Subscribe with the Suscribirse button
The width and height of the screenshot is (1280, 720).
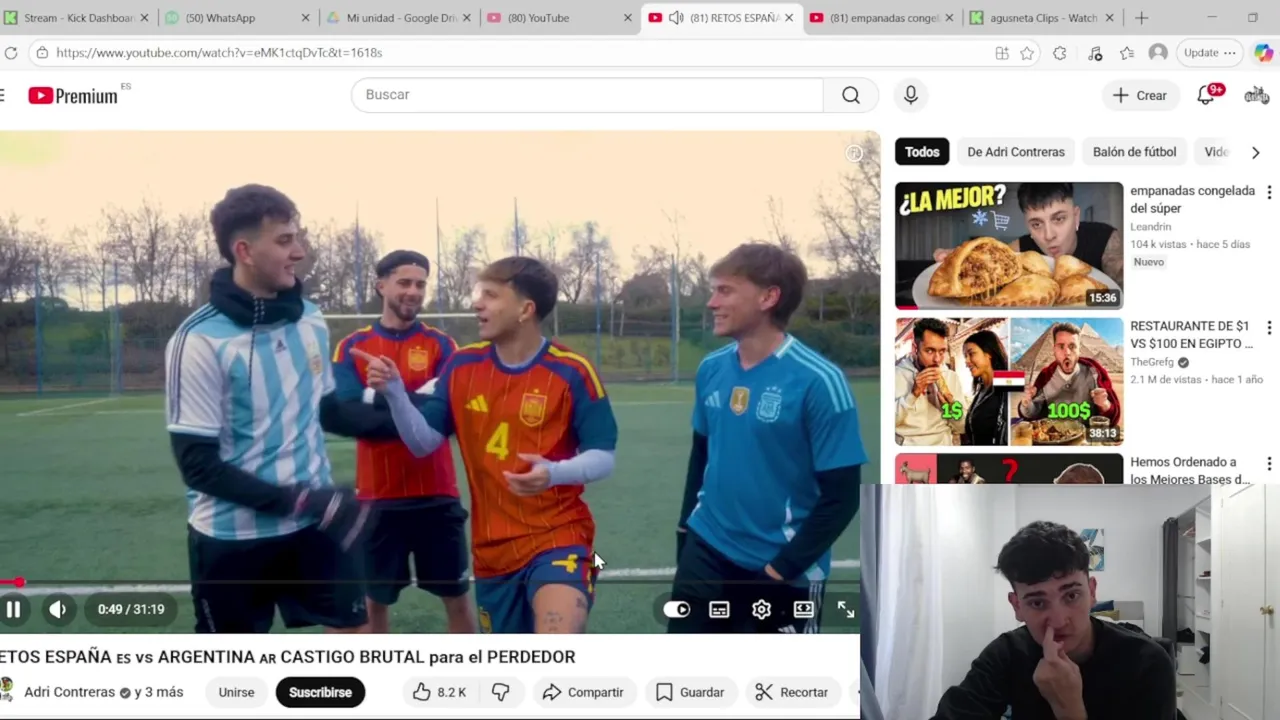pos(320,692)
